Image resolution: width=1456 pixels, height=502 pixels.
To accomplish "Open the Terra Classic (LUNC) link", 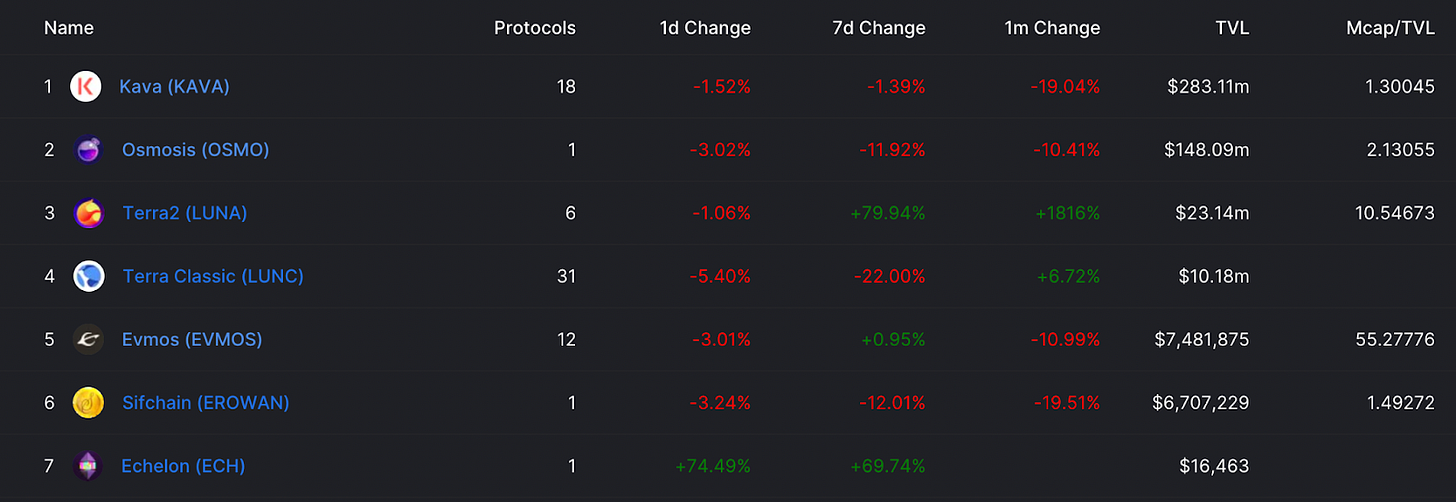I will pyautogui.click(x=212, y=276).
